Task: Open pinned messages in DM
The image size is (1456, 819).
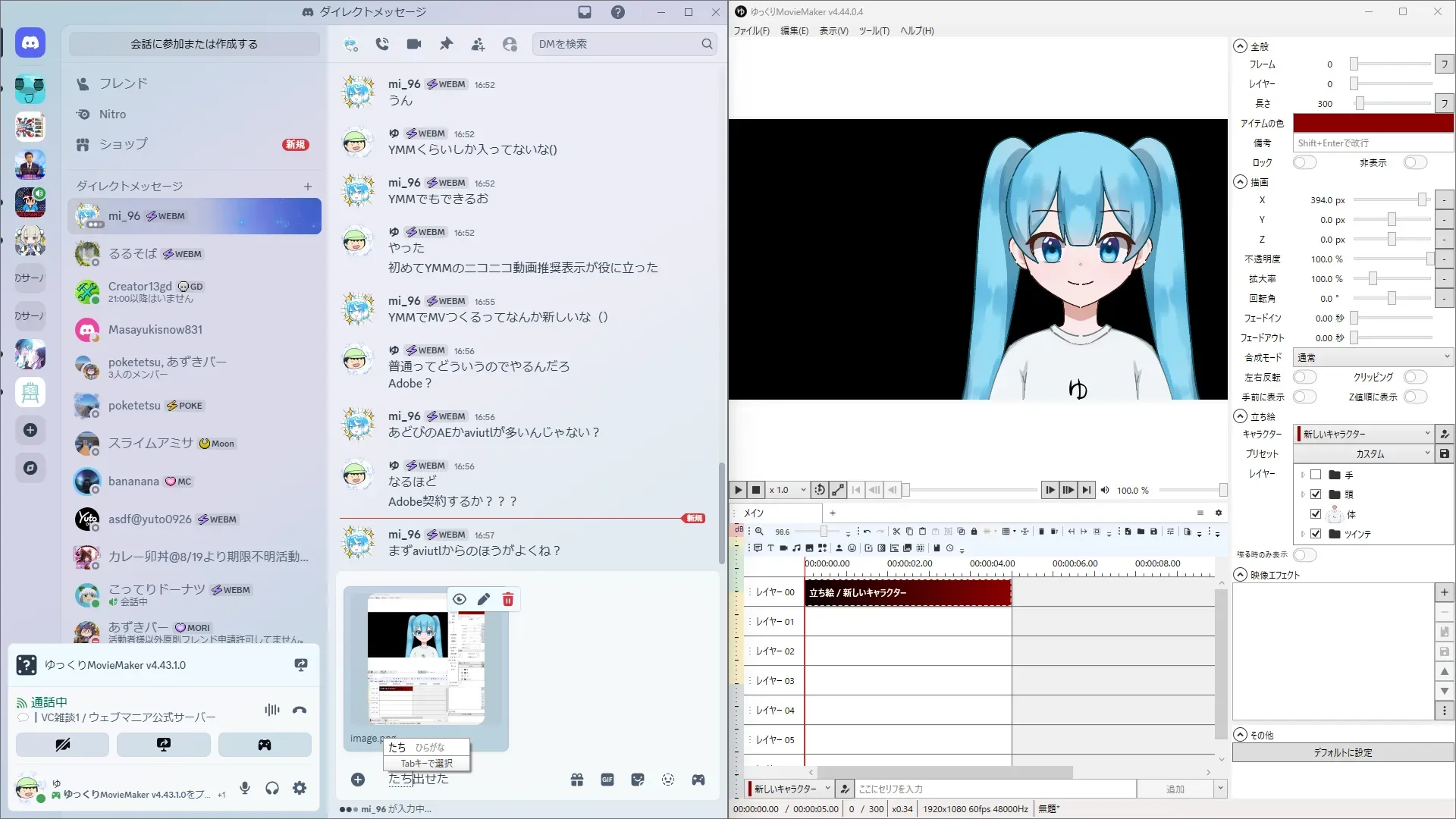Action: [446, 44]
